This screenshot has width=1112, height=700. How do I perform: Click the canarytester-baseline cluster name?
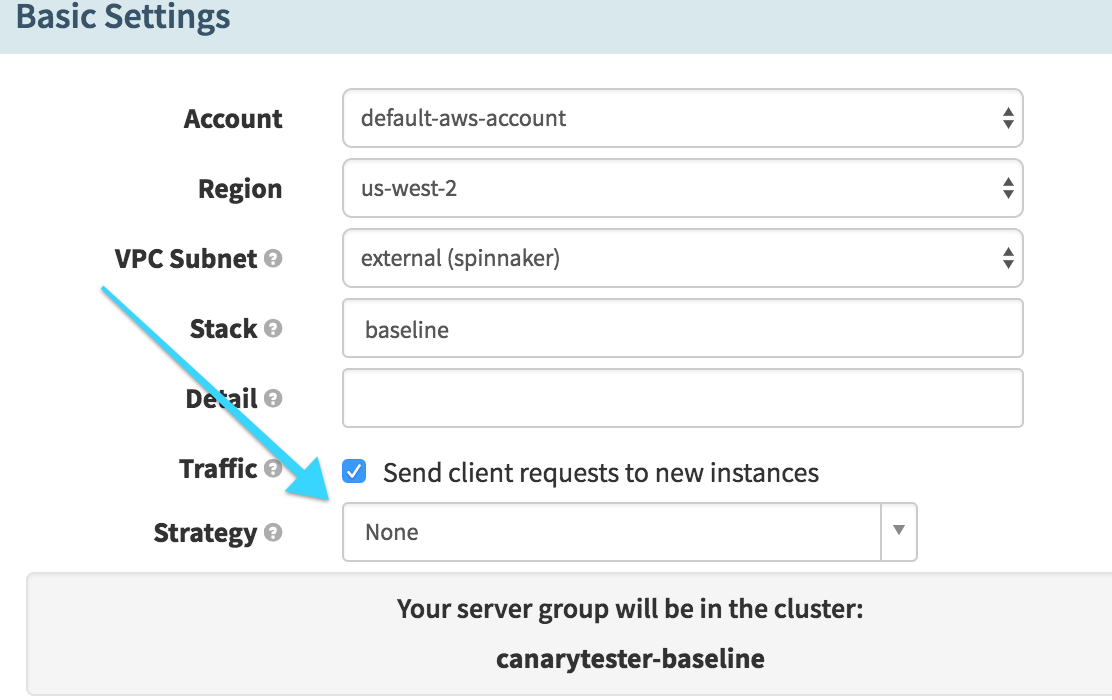[630, 659]
